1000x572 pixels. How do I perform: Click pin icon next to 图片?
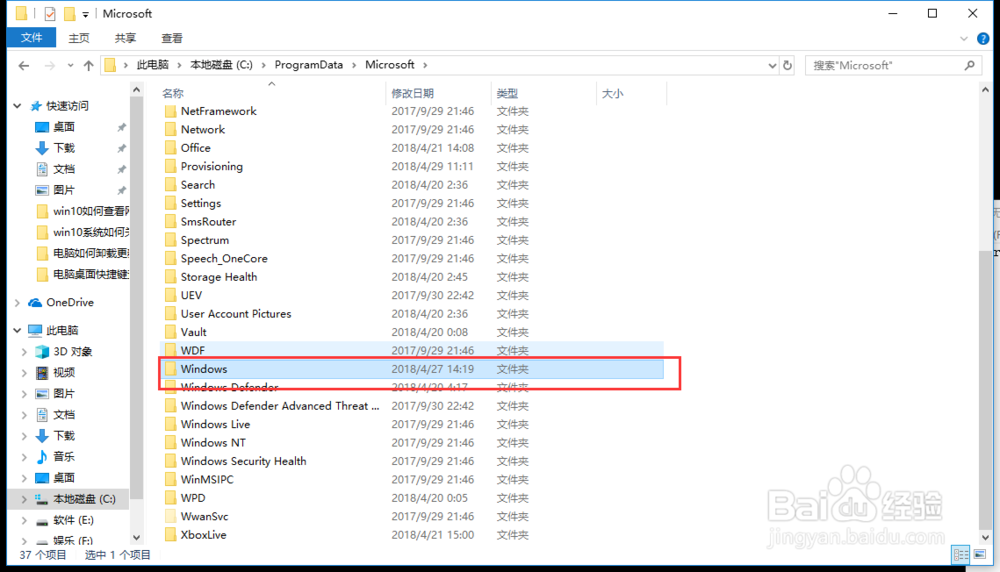(121, 191)
